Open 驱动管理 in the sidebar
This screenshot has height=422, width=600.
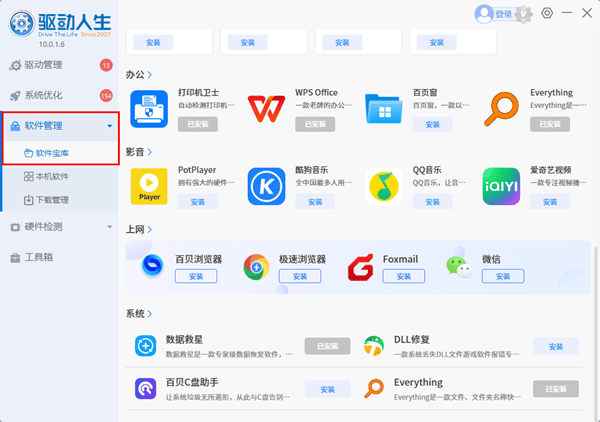coord(59,65)
